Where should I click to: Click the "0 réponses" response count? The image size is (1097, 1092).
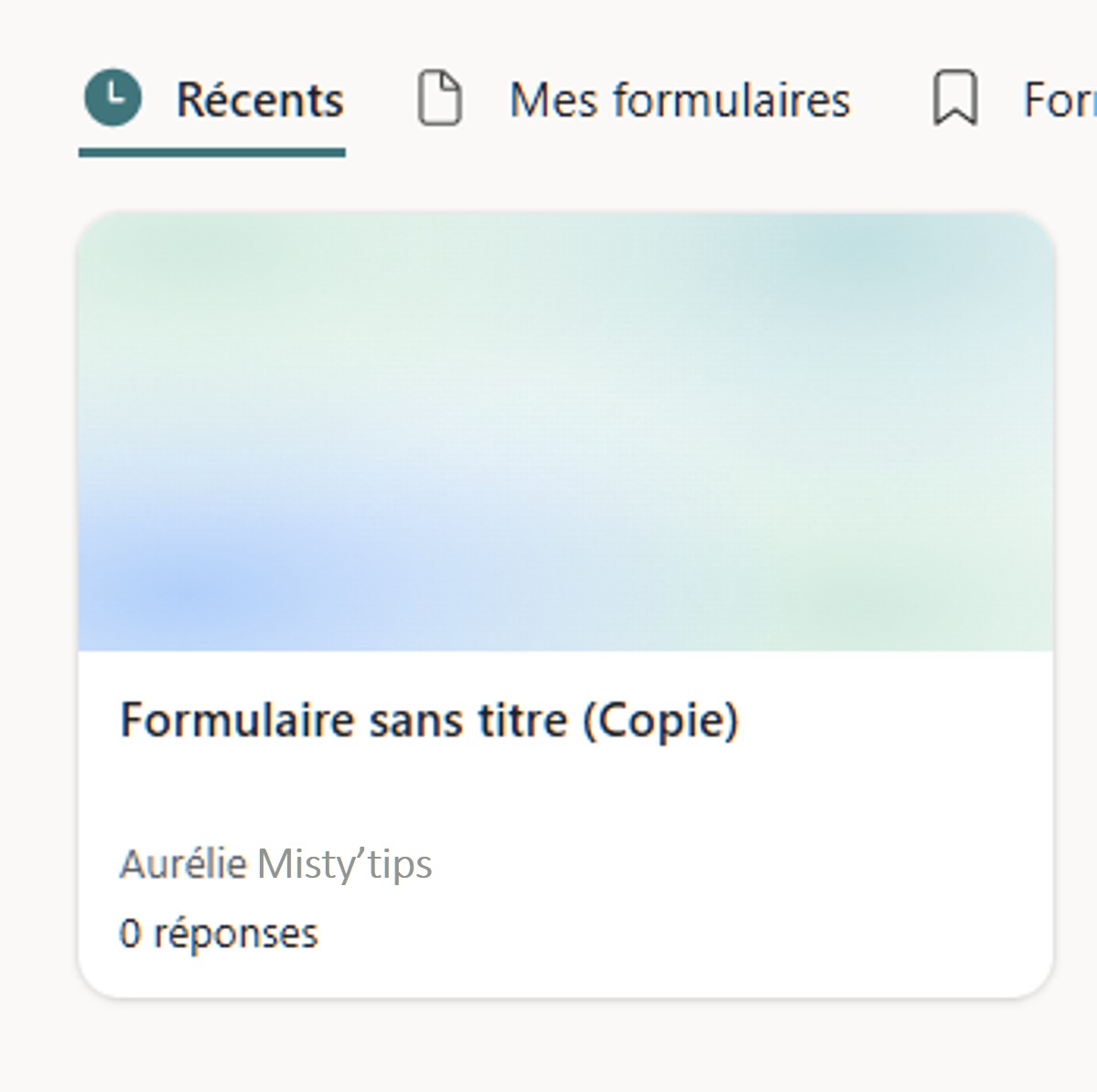tap(219, 934)
